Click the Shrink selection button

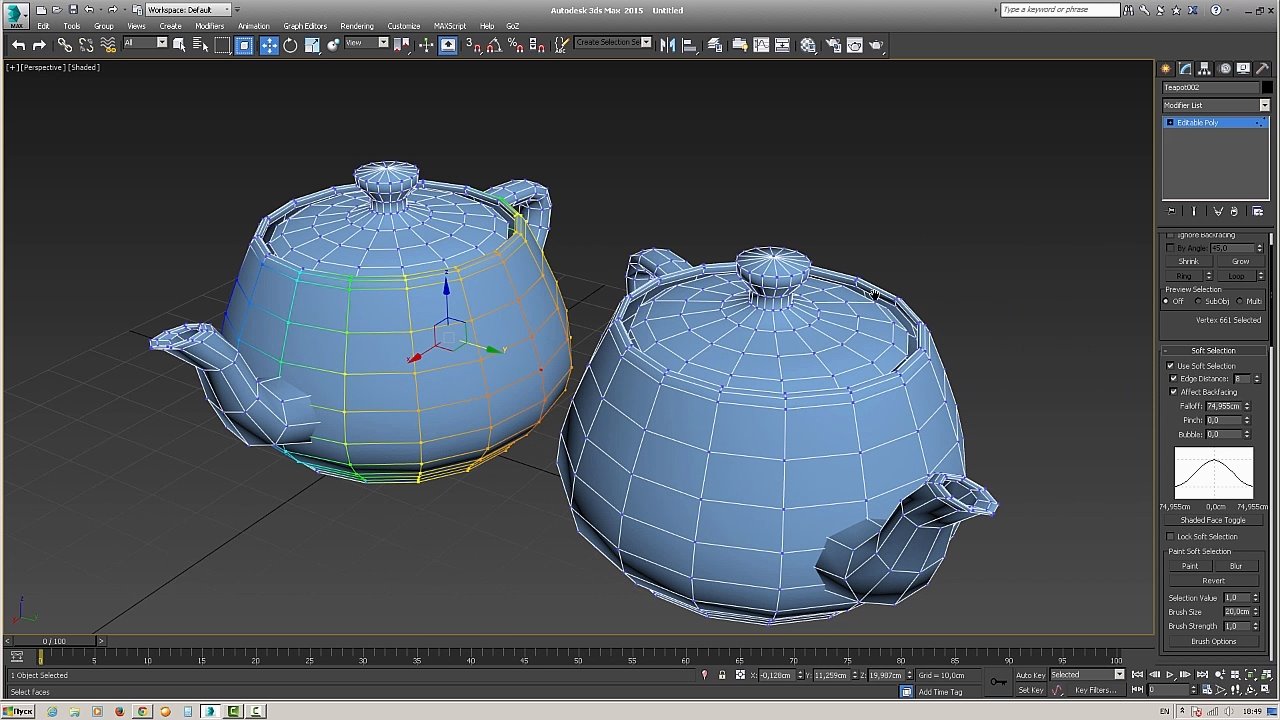1188,262
